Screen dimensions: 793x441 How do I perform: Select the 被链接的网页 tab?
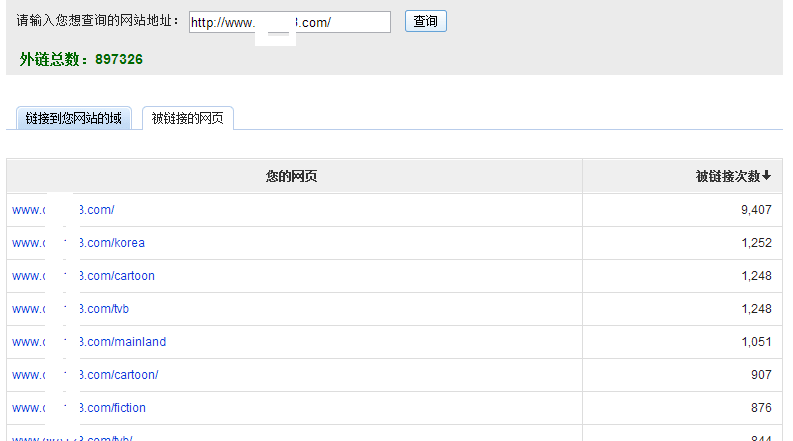coord(188,119)
